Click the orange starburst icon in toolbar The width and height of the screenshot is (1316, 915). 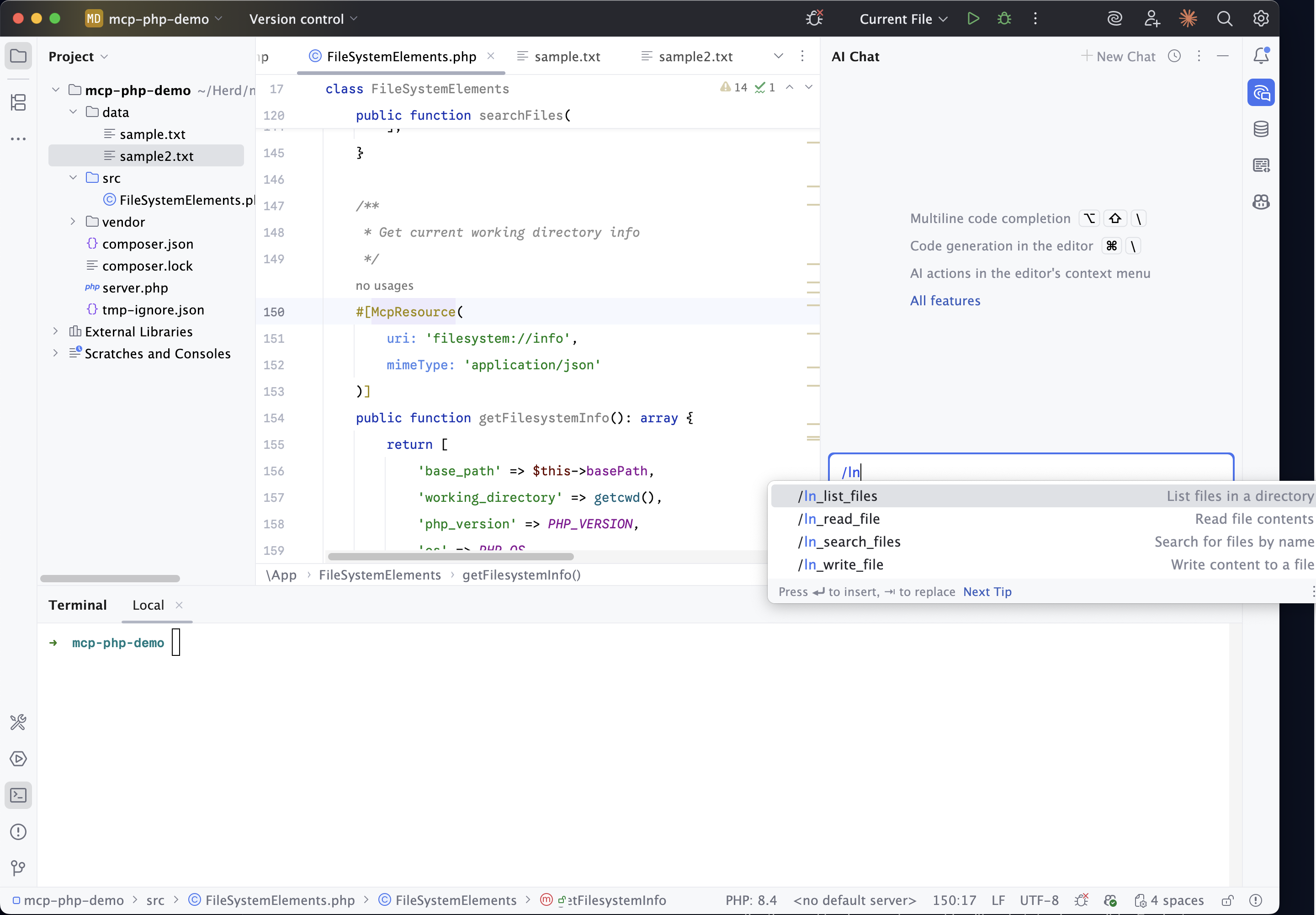(1188, 19)
